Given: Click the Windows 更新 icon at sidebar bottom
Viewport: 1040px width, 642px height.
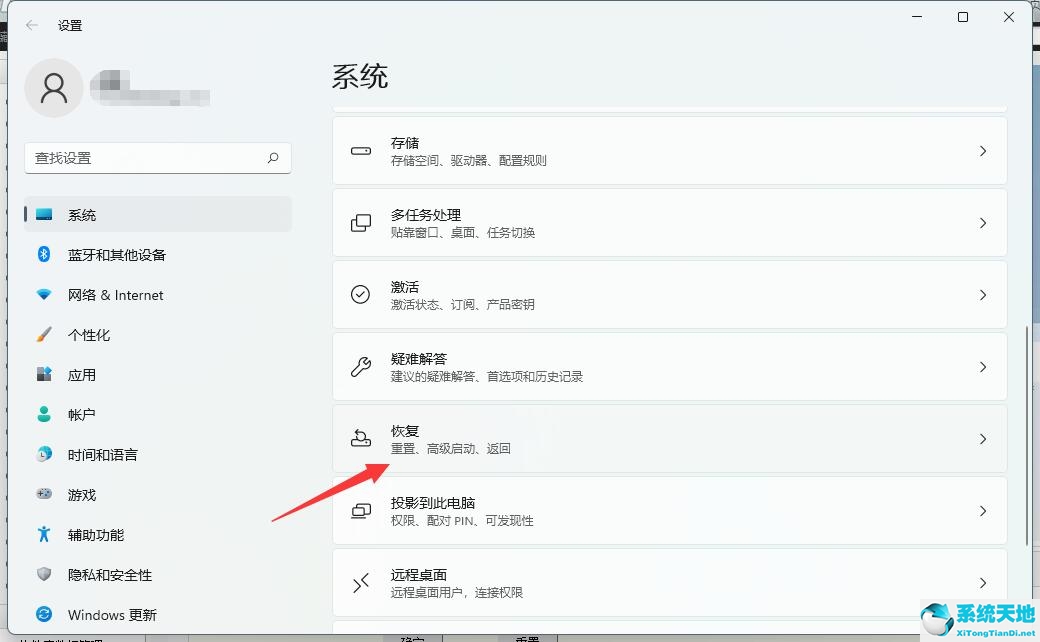Looking at the screenshot, I should click(x=42, y=614).
